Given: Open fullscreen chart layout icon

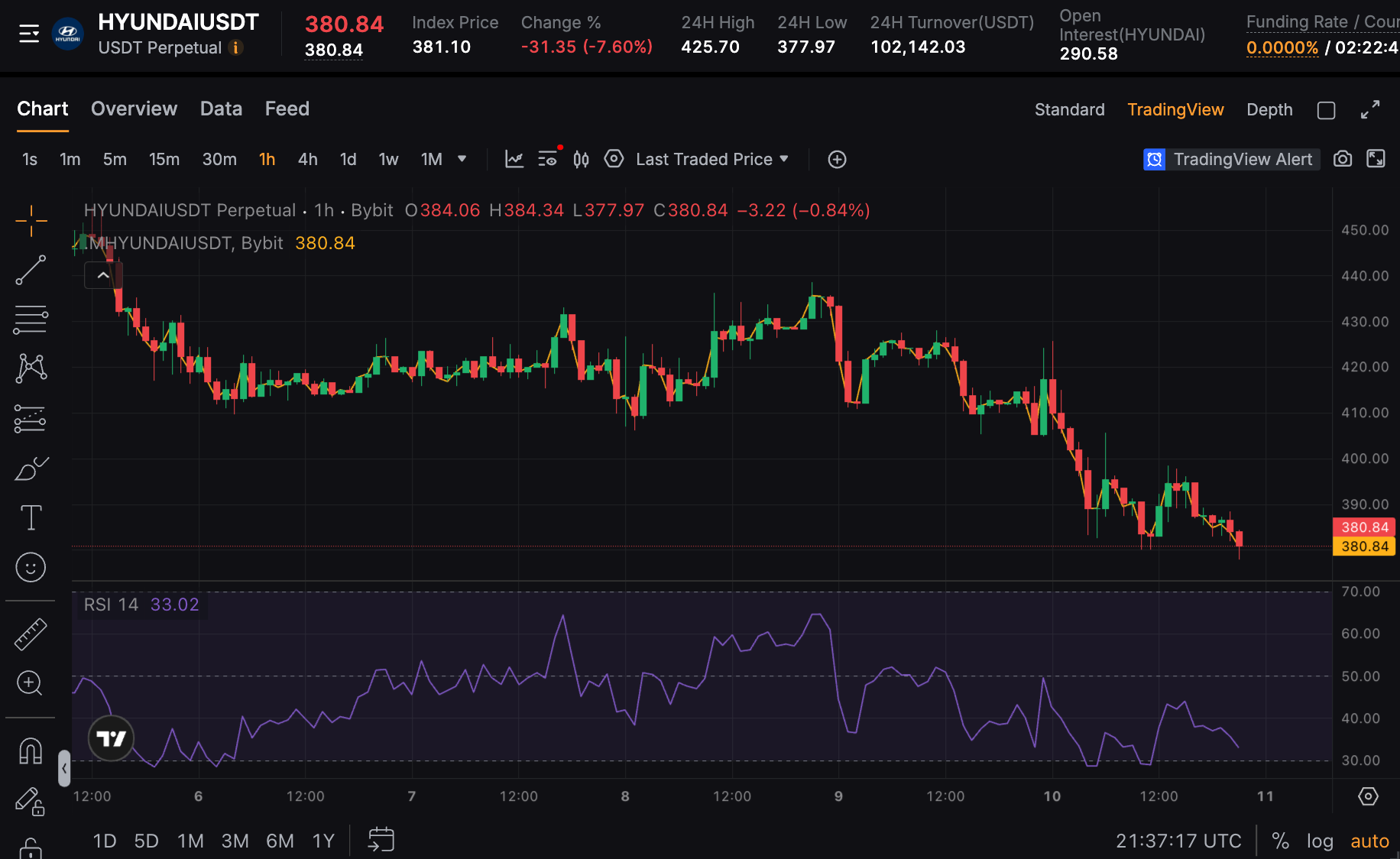Looking at the screenshot, I should 1376,159.
